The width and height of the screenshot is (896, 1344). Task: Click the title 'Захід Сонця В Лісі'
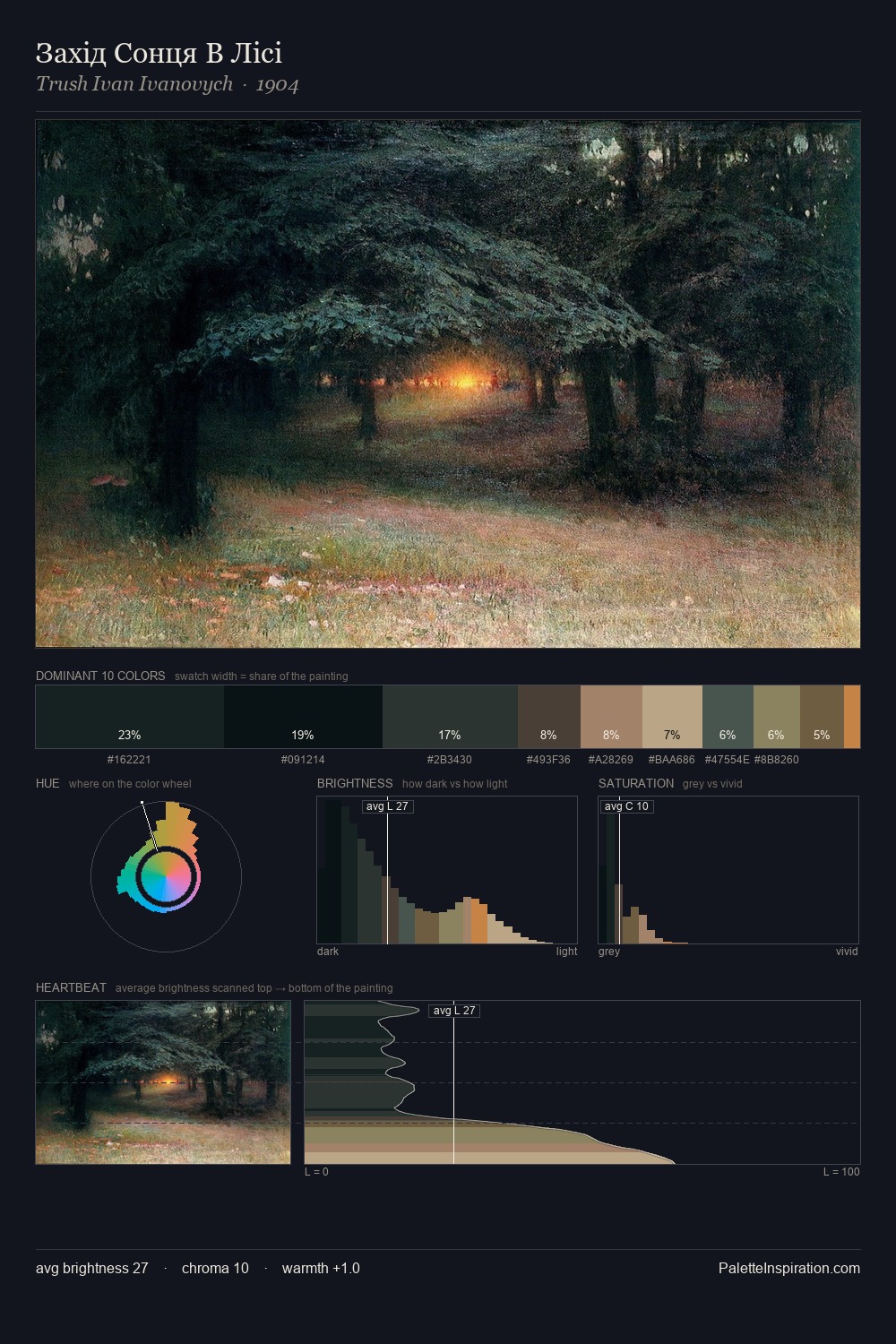click(159, 54)
